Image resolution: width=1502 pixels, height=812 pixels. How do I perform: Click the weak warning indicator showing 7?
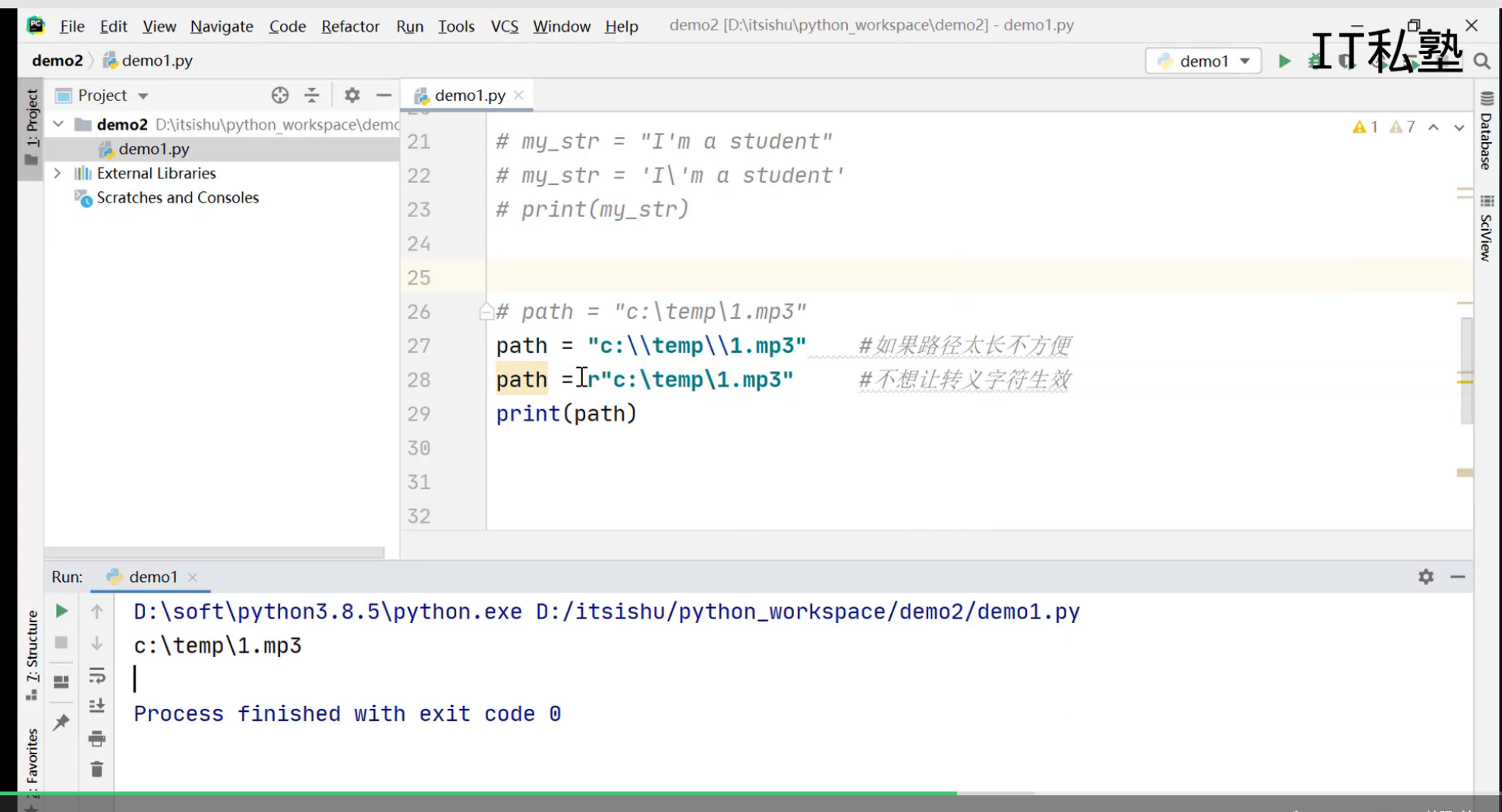point(1401,127)
